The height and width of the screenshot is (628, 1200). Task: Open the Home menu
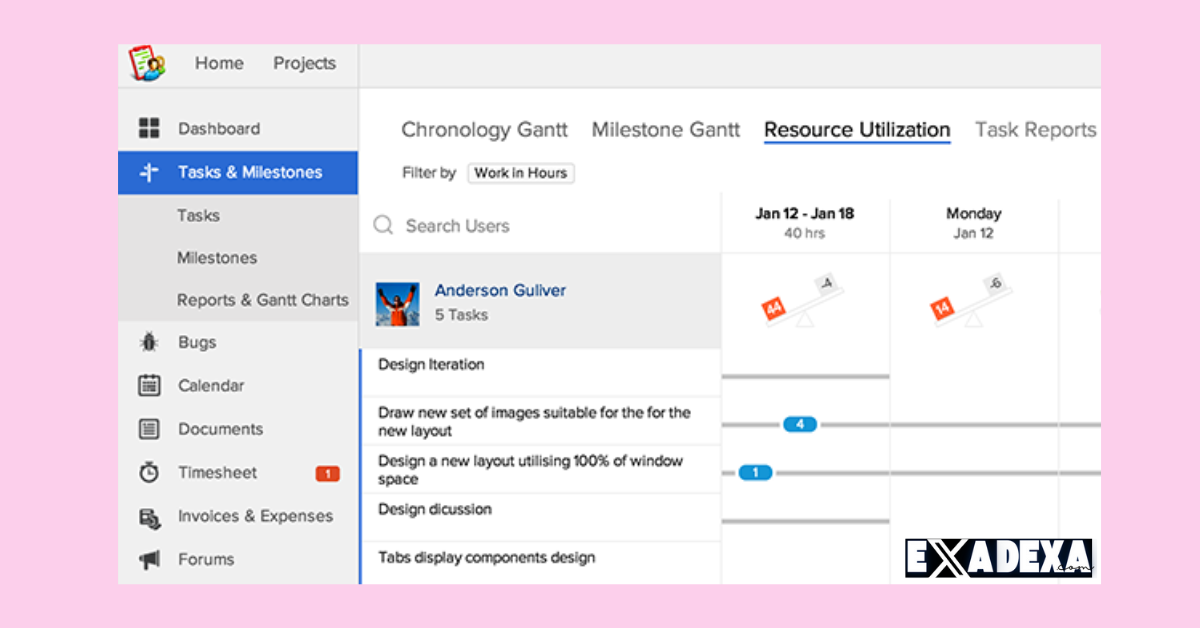(x=219, y=63)
